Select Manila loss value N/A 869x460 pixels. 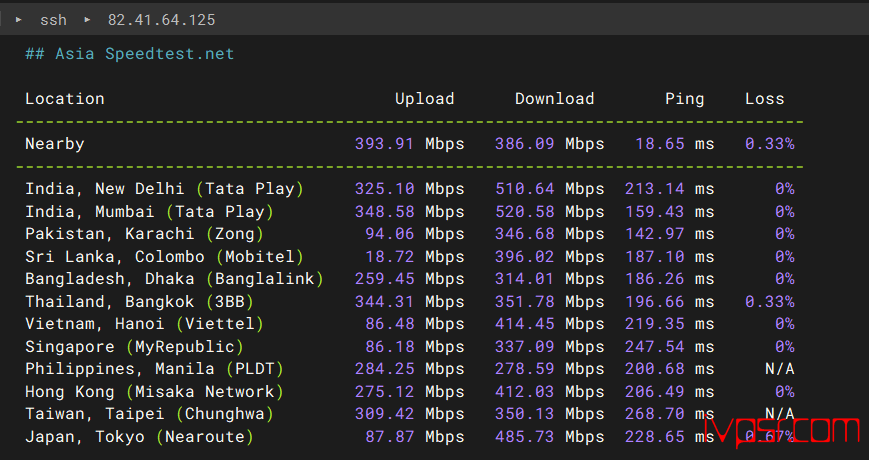tap(779, 369)
